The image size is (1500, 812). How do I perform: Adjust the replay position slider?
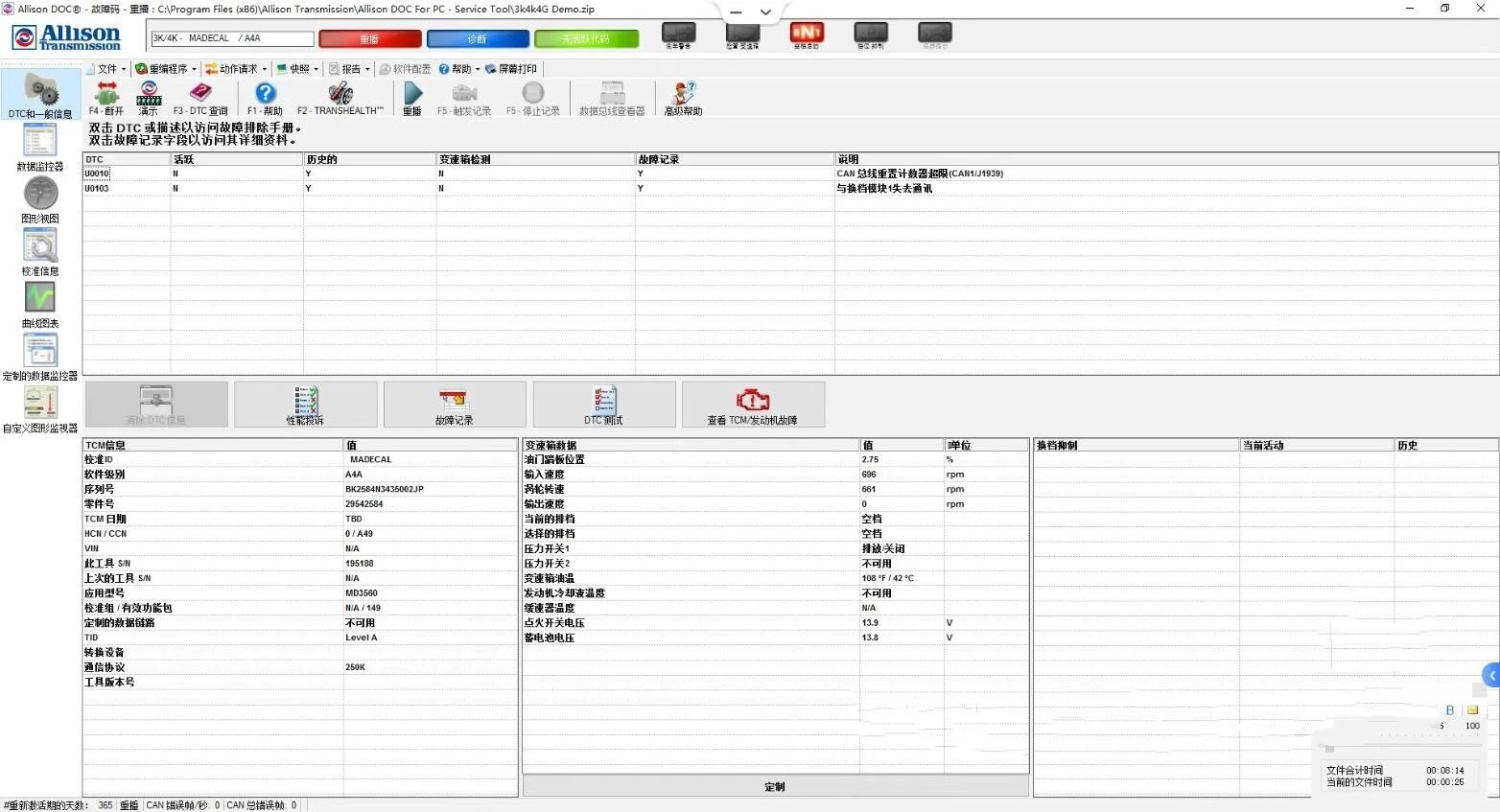pos(1329,749)
